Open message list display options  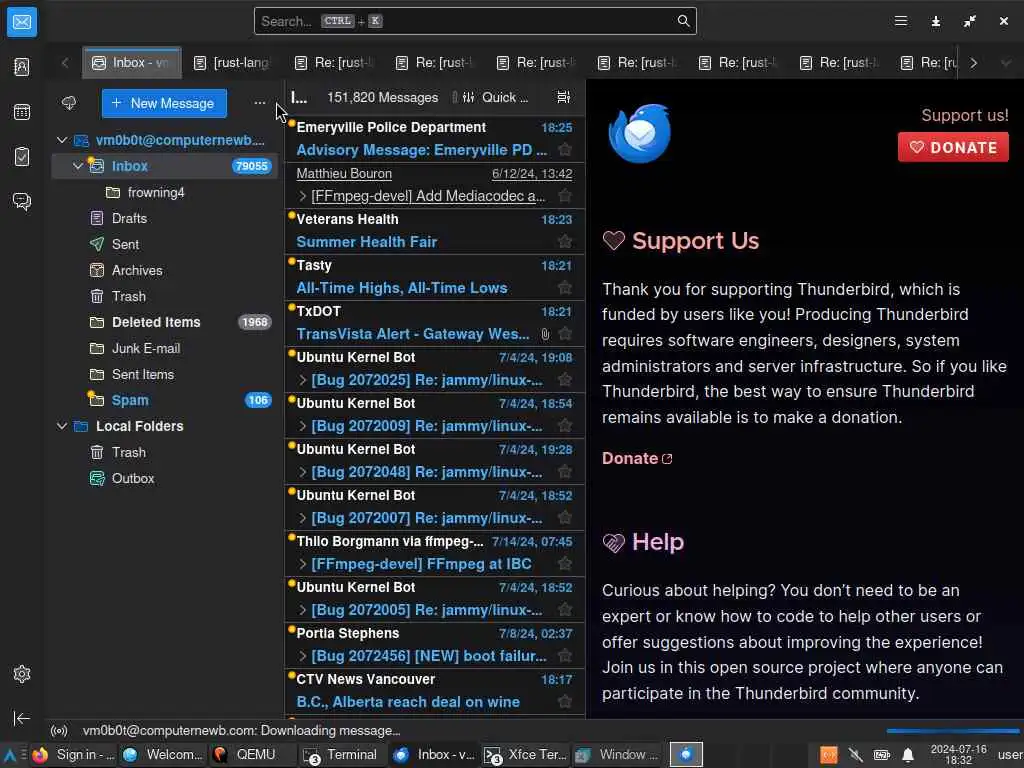point(564,97)
